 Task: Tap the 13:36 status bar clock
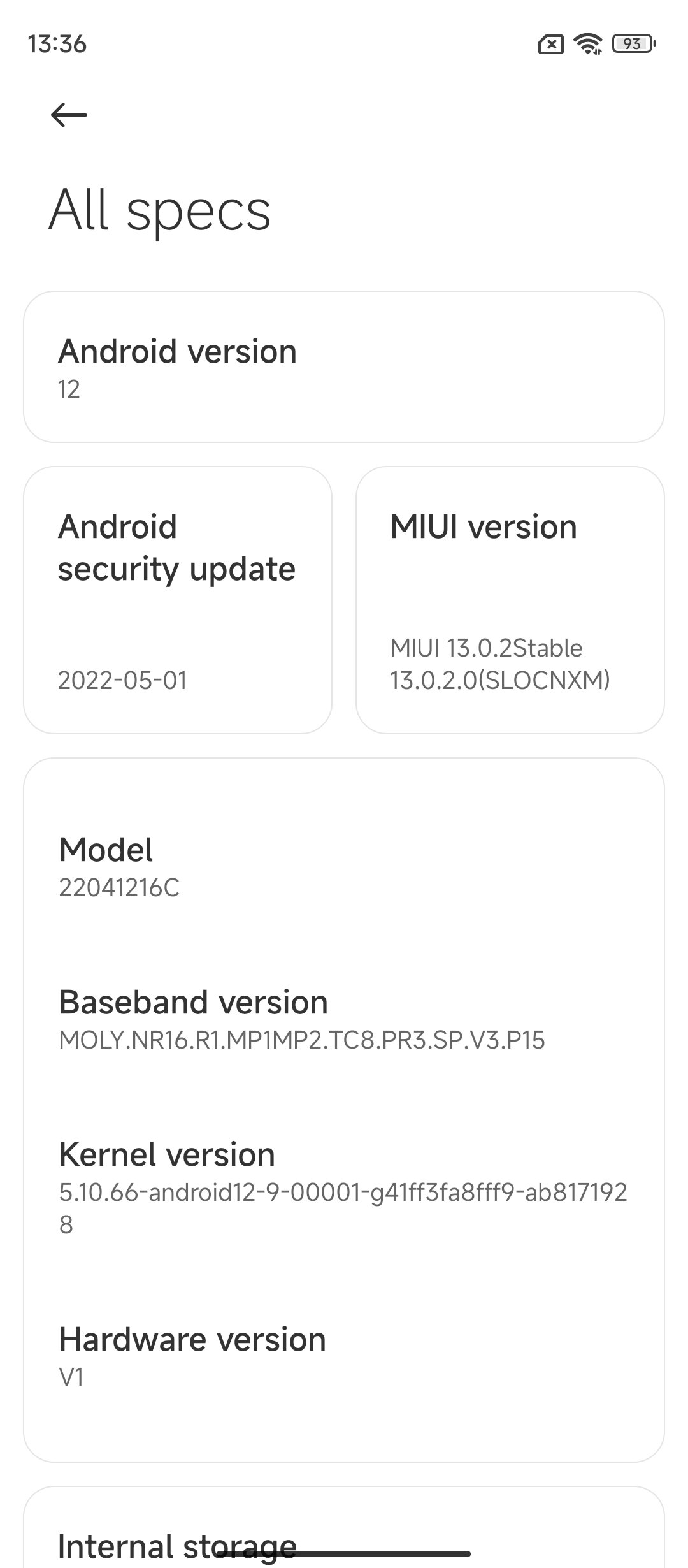57,44
